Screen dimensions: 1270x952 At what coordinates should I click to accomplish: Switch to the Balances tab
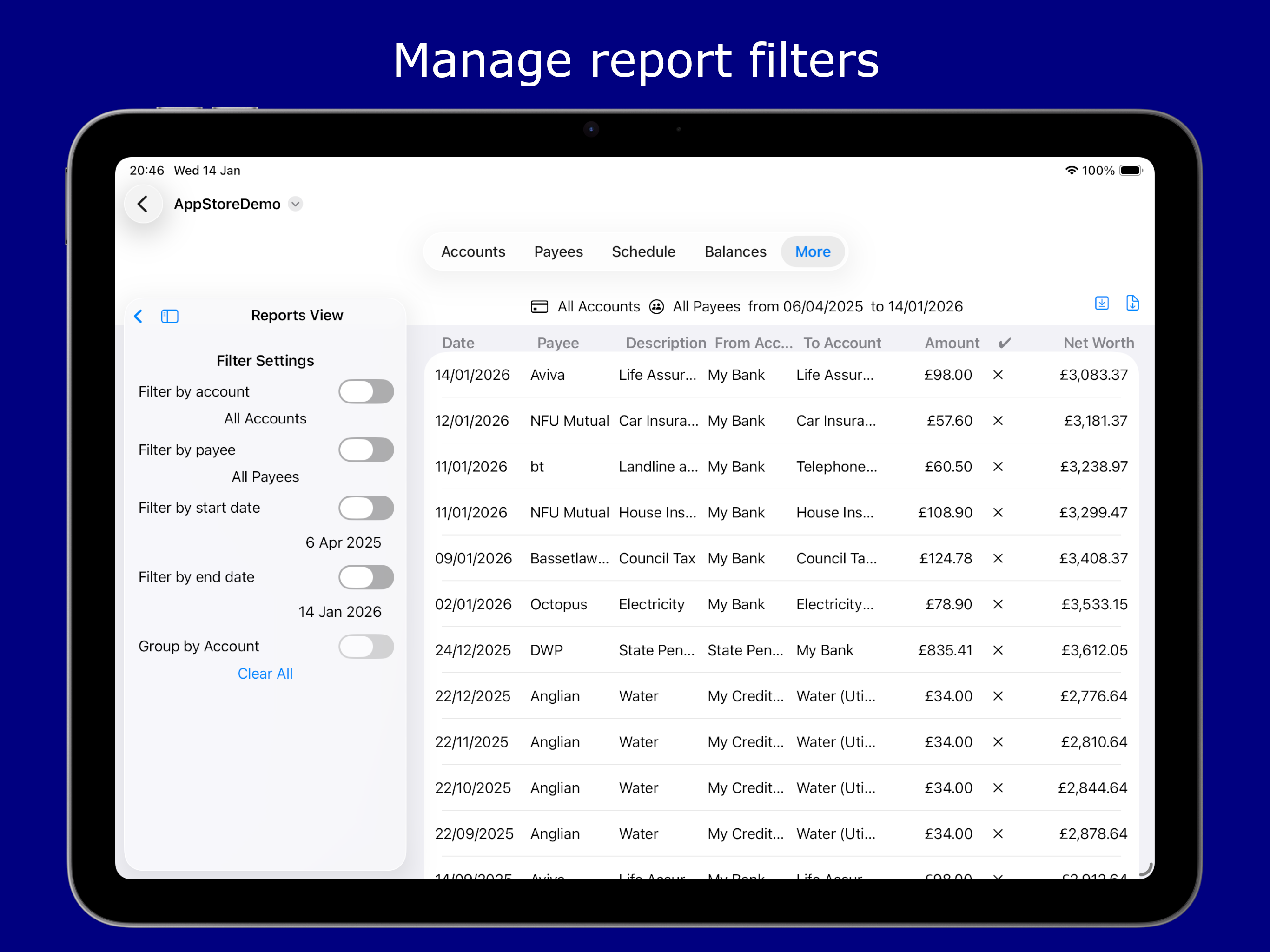pos(735,251)
